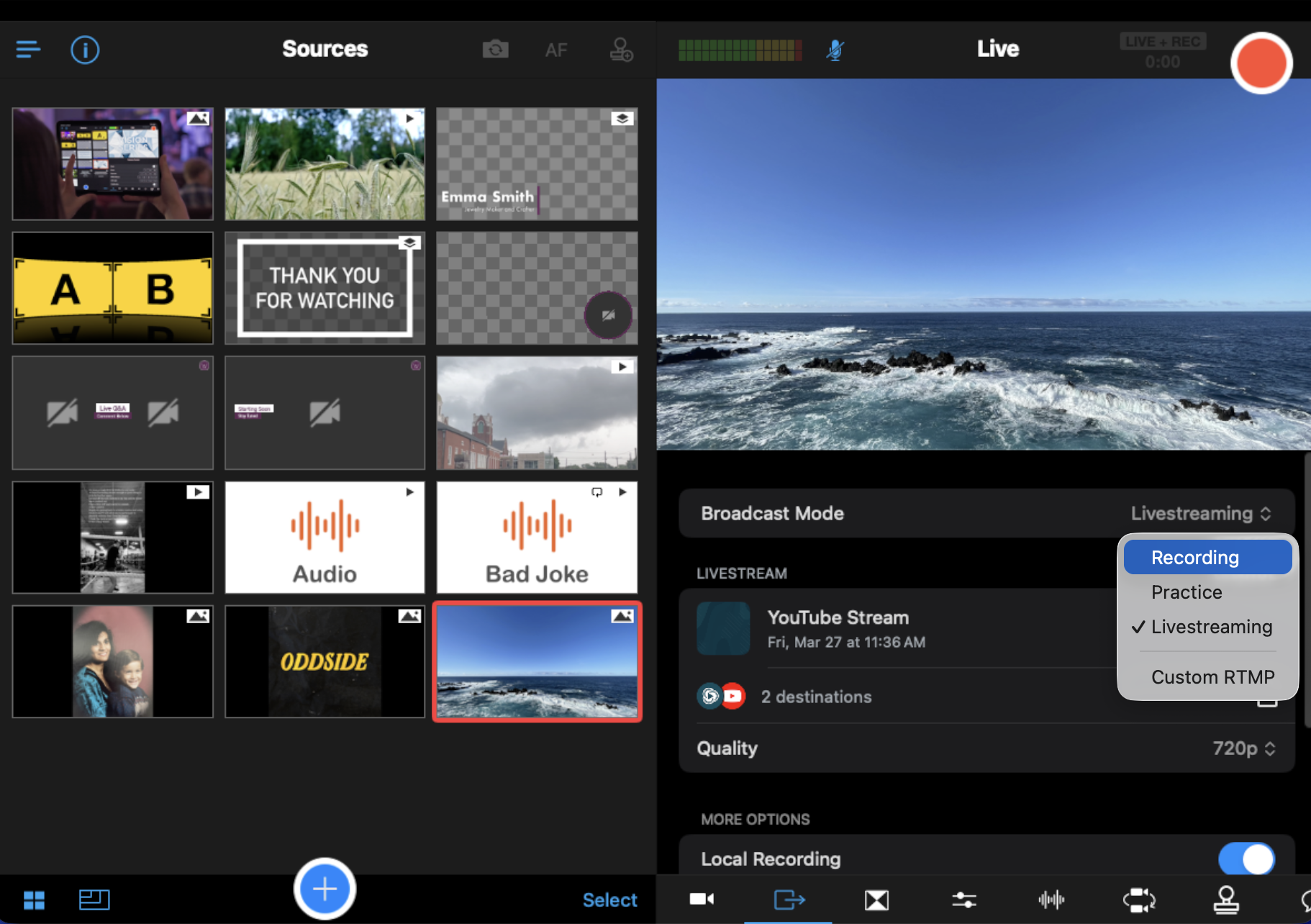1311x924 pixels.
Task: Select the empty overlay with camera-off badge
Action: click(x=537, y=288)
